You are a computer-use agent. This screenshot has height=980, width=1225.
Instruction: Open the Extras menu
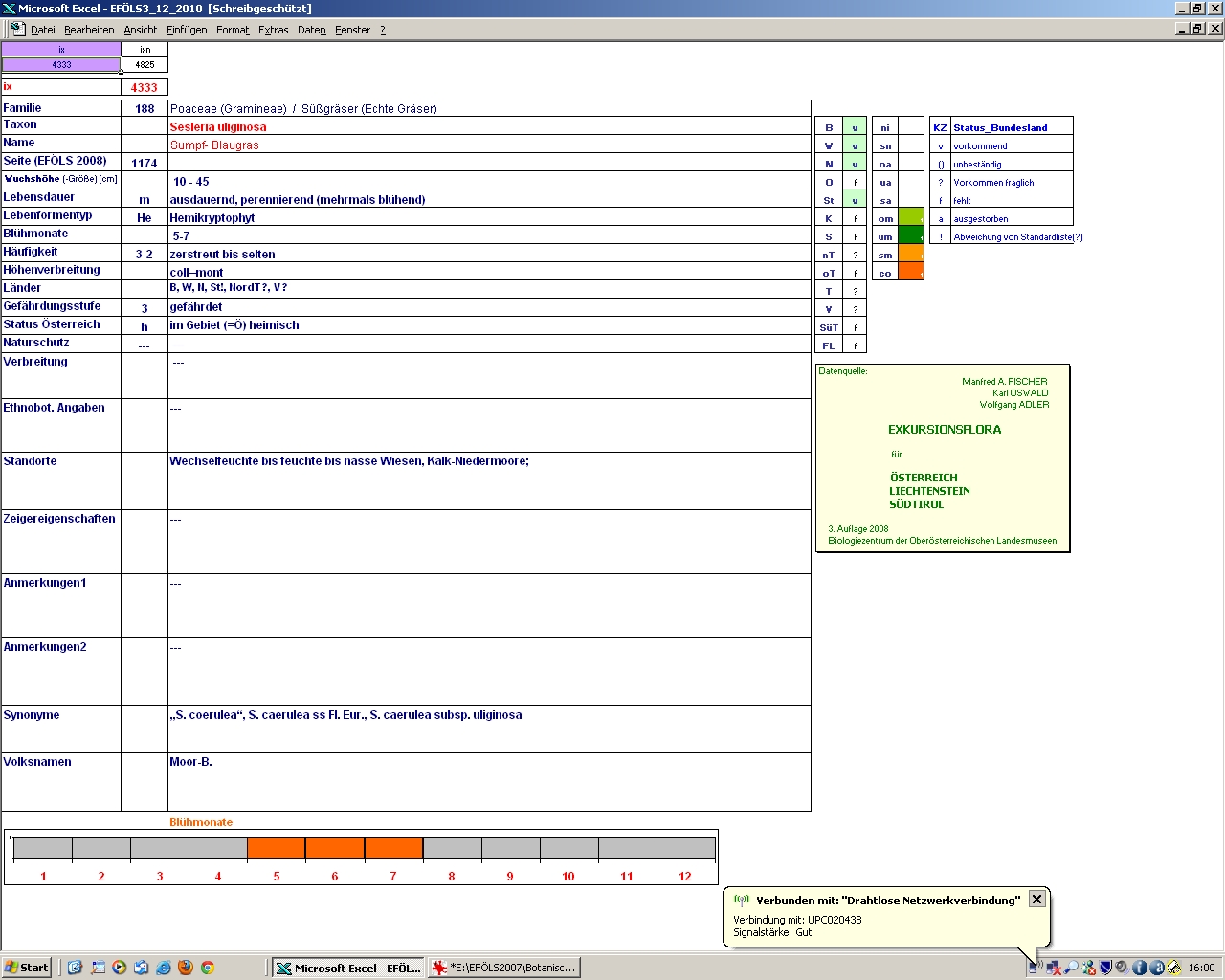[x=274, y=30]
